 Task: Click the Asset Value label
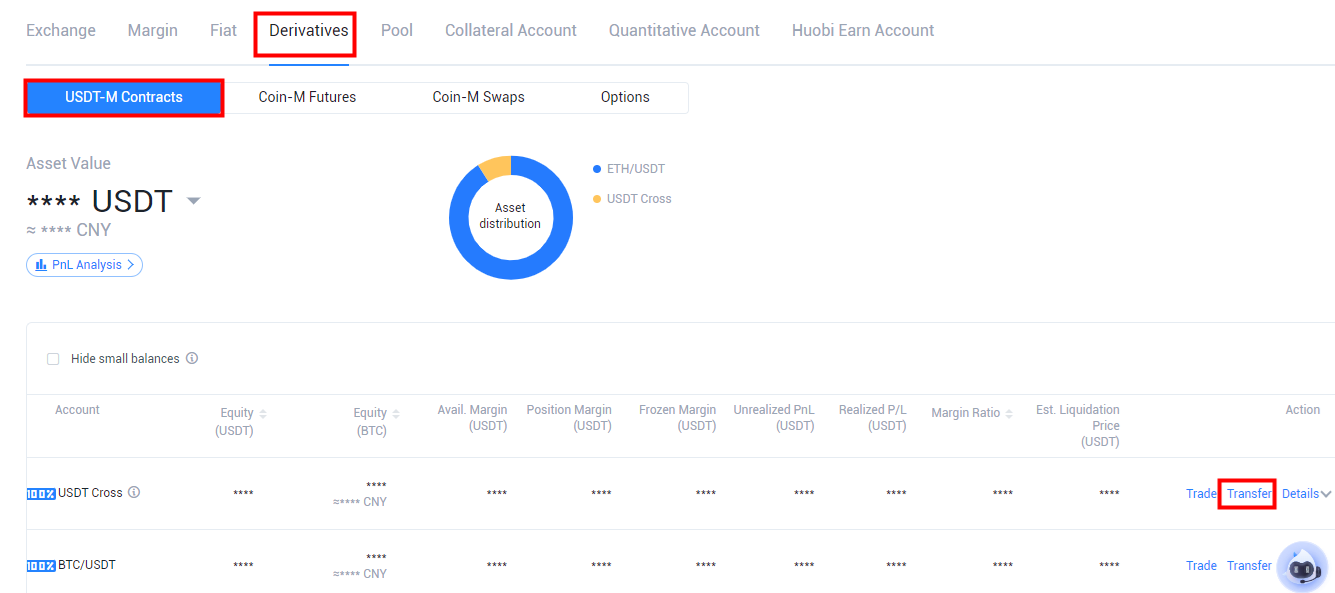(68, 164)
